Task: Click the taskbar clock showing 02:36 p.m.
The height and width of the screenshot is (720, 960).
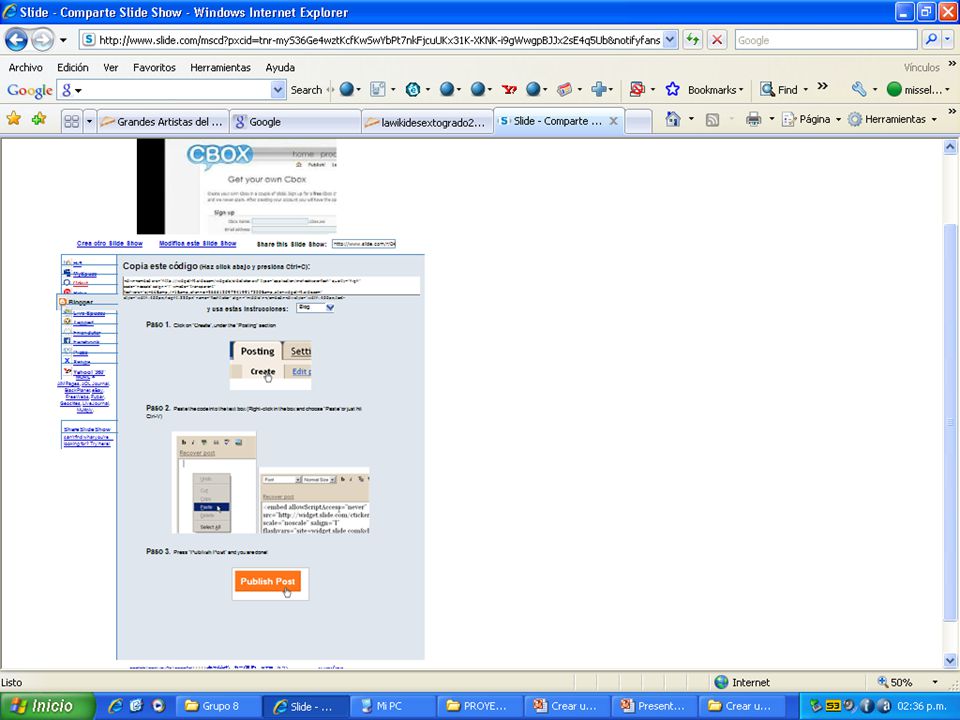Action: 922,706
